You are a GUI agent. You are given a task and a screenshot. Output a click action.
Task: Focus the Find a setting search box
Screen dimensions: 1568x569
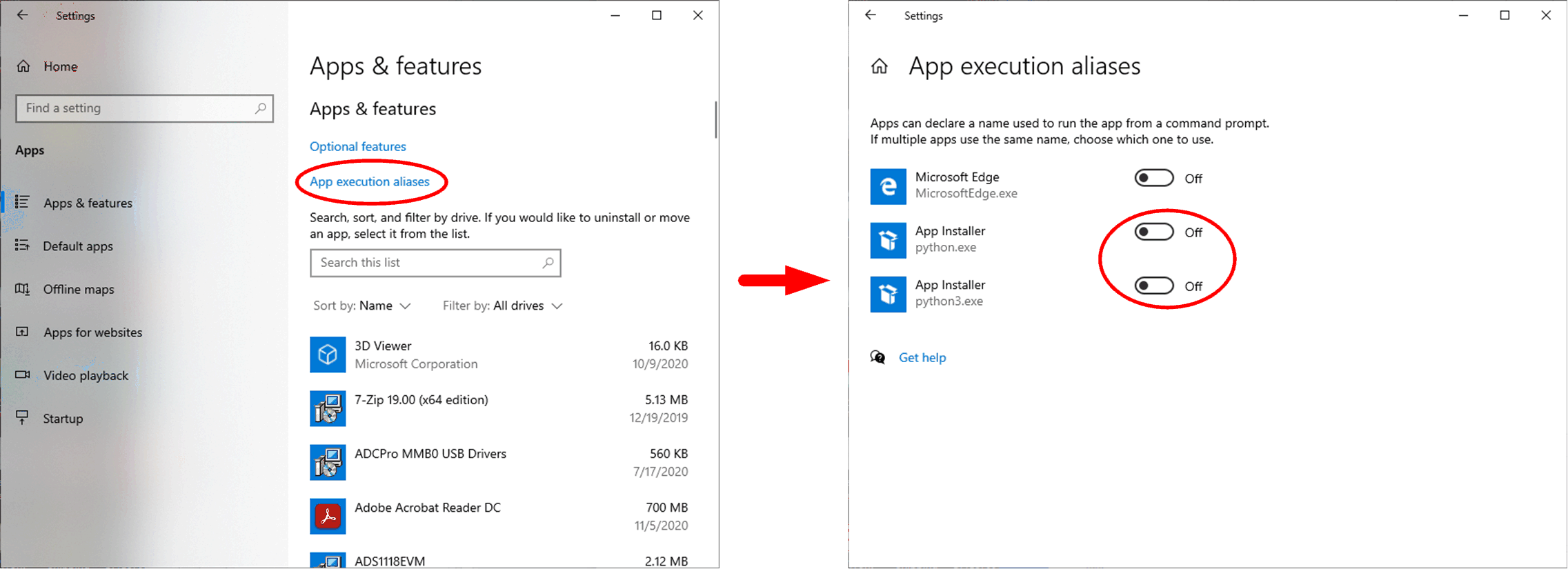(144, 108)
